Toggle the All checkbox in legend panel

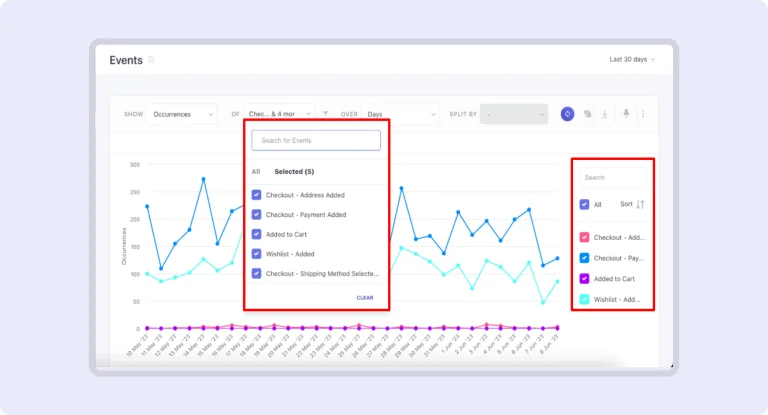tap(584, 204)
